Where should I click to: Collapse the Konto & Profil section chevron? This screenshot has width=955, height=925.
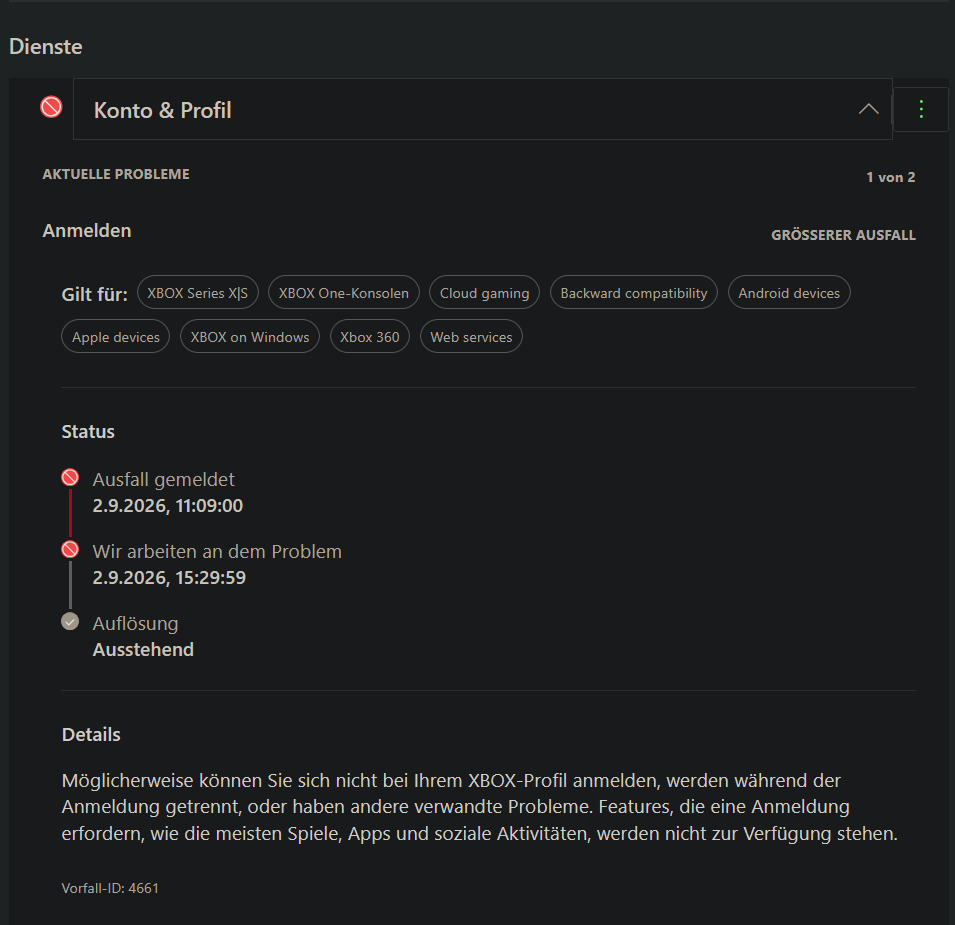pos(868,110)
